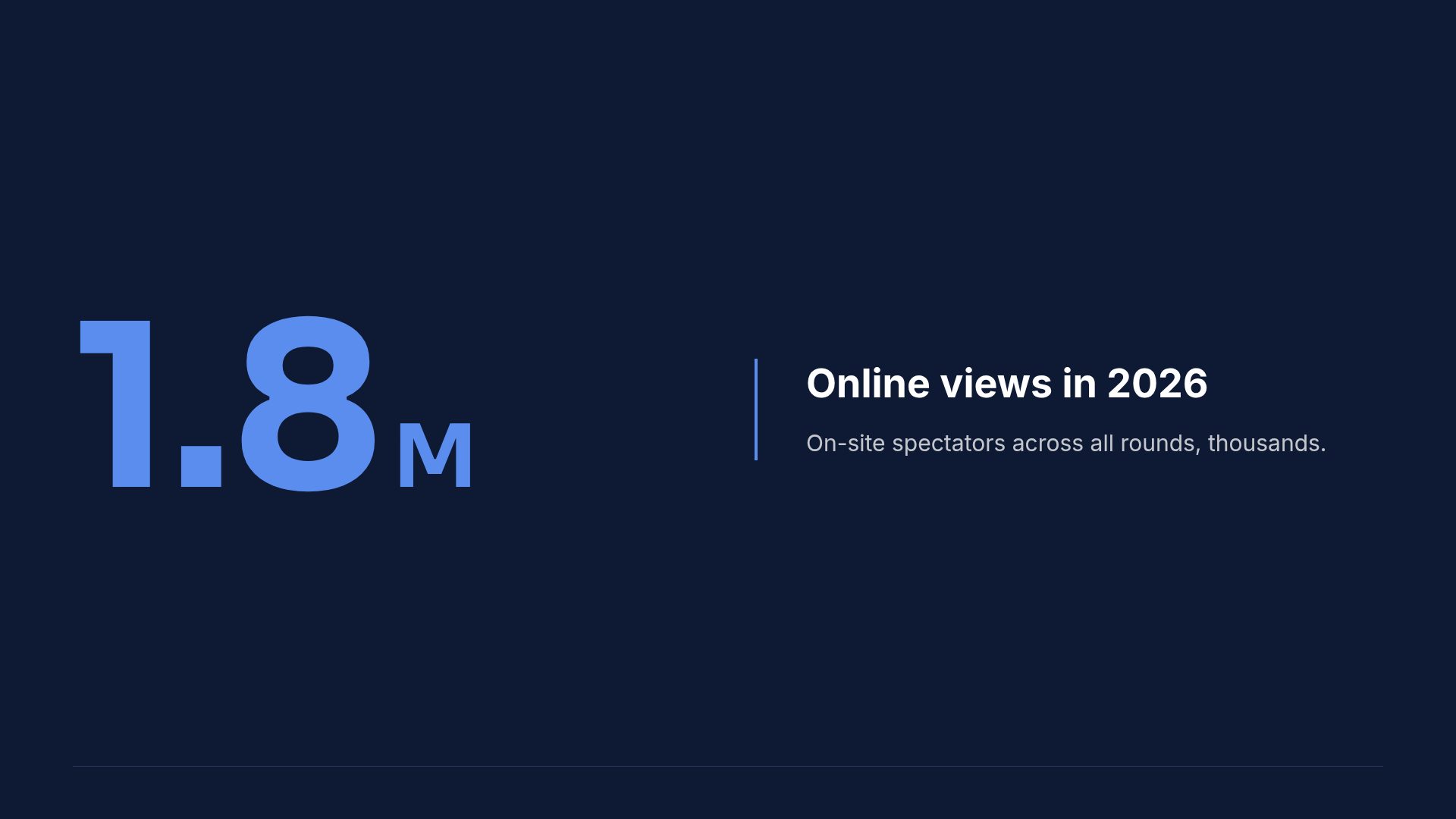Click the 'M' unit suffix
1456x819 pixels.
pyautogui.click(x=435, y=454)
